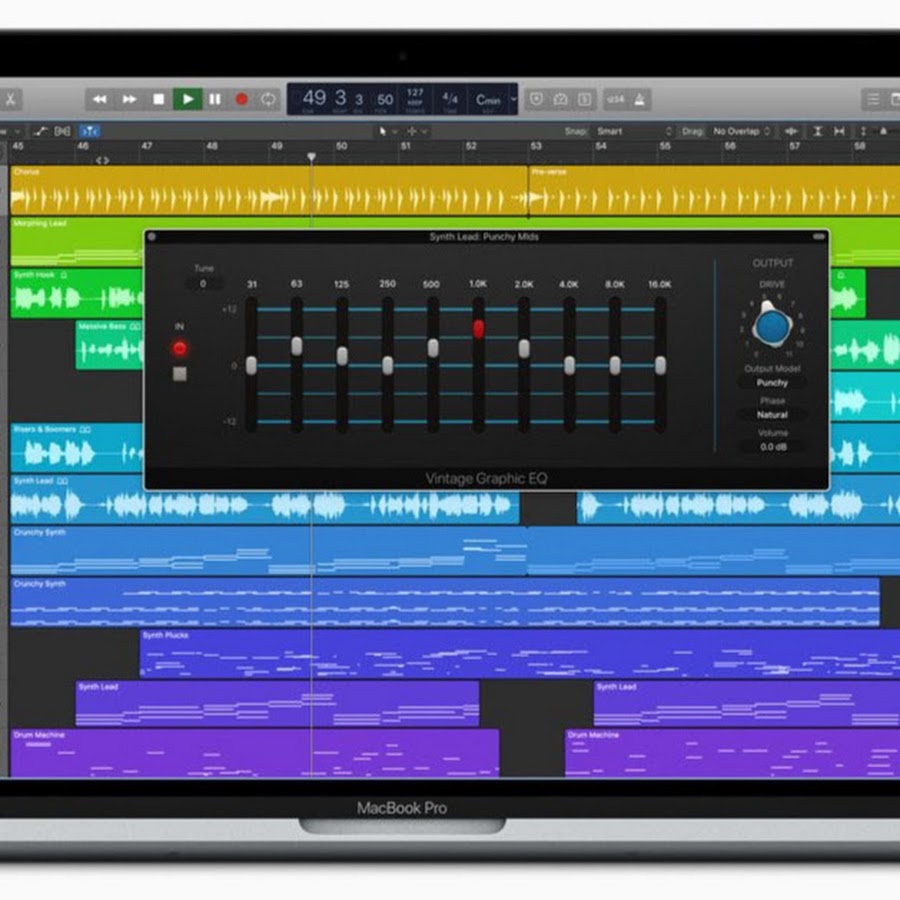Click the bar position 49 in LCD

(x=315, y=98)
